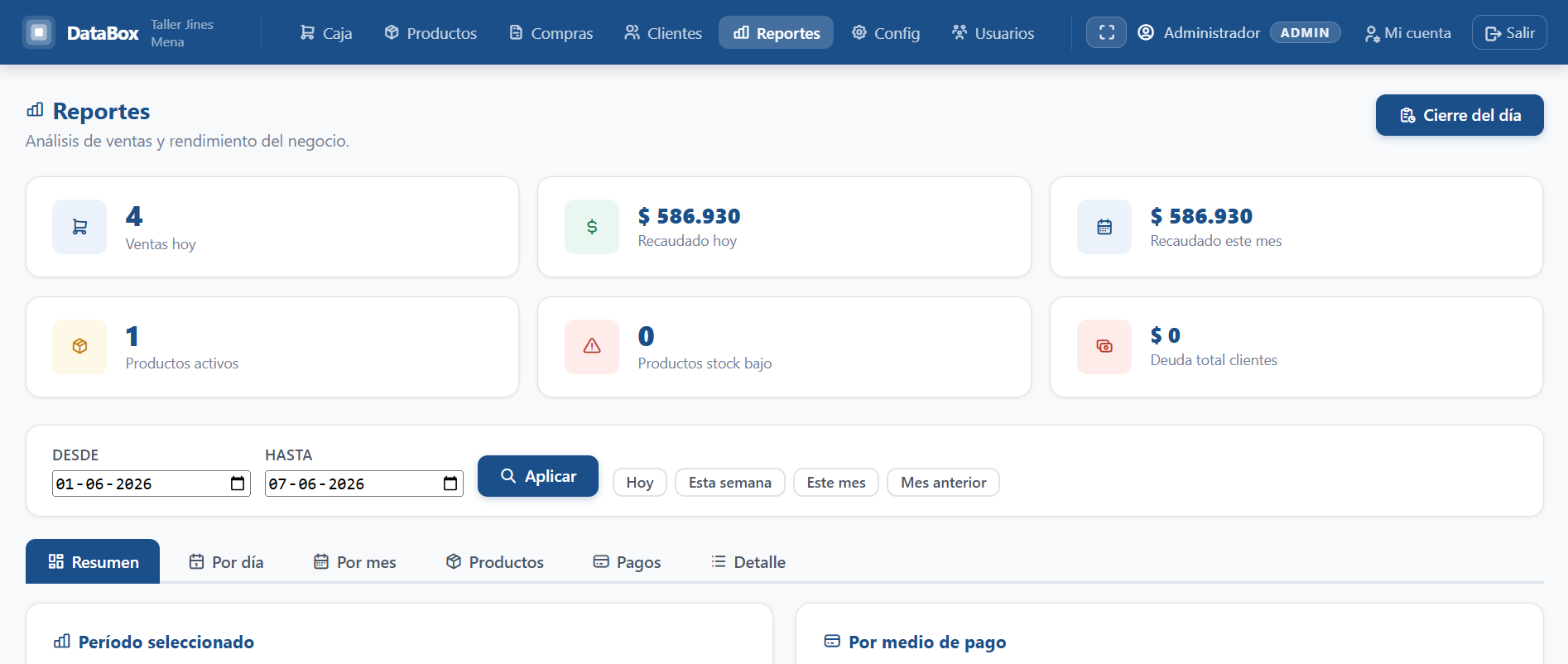
Task: Click the stock bajo warning triangle icon
Action: (x=592, y=347)
